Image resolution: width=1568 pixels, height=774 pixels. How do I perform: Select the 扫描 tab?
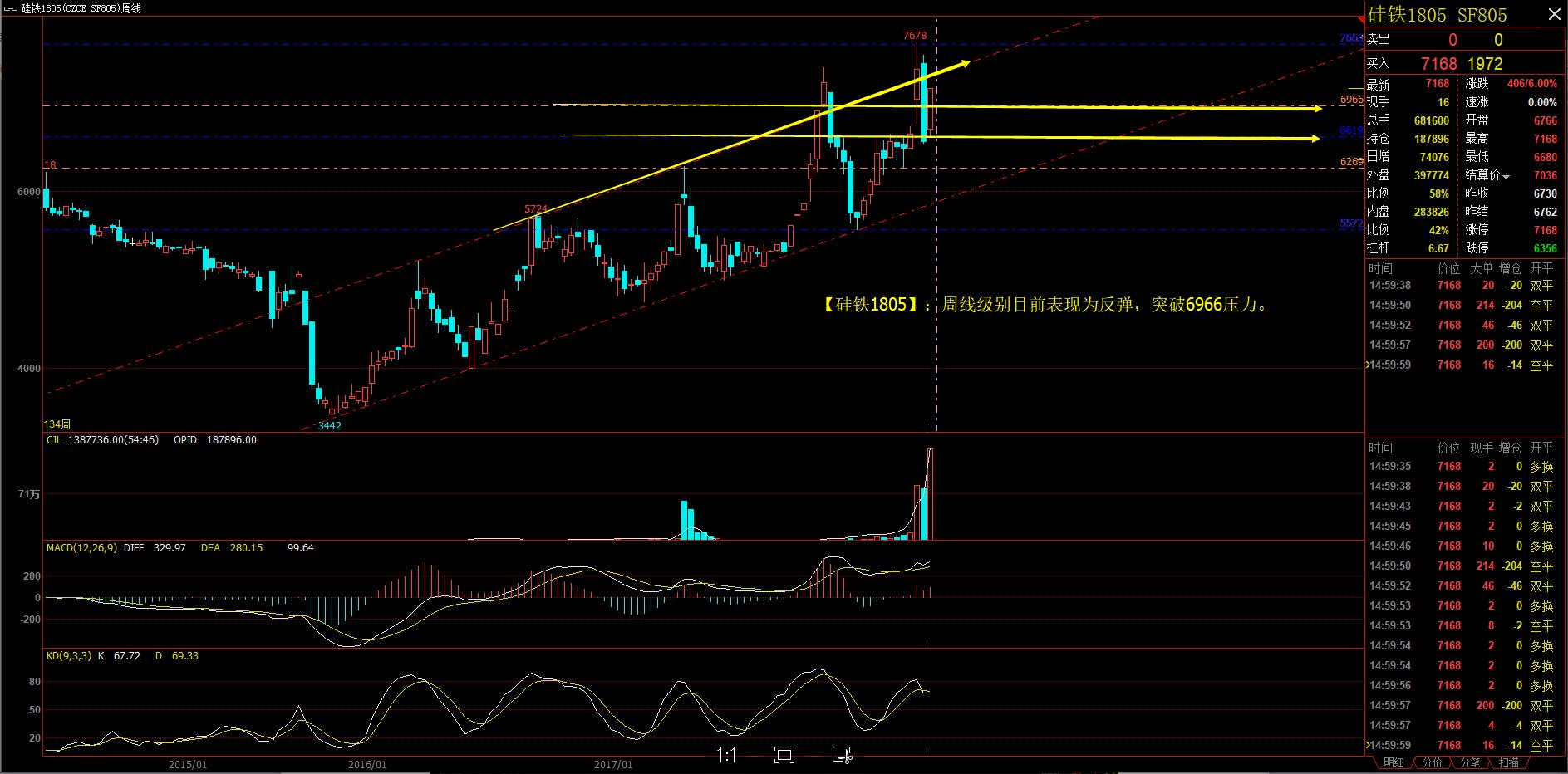(1509, 762)
